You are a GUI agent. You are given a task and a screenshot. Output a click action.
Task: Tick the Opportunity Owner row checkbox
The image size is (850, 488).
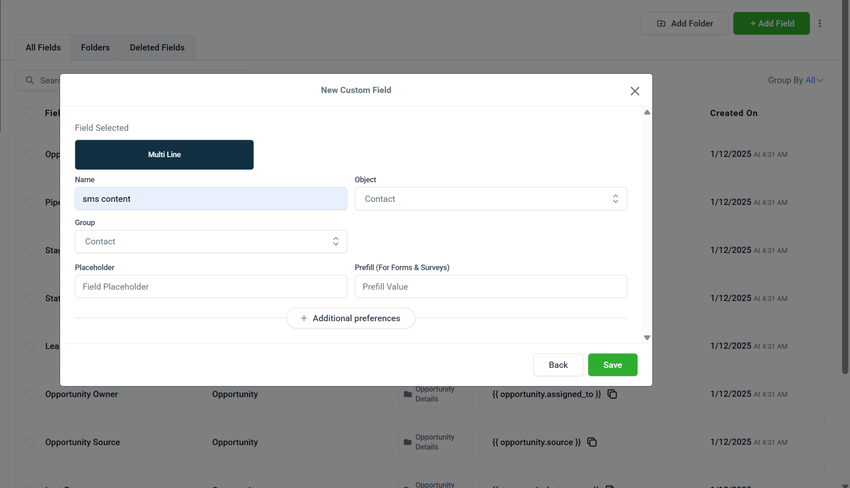click(30, 394)
